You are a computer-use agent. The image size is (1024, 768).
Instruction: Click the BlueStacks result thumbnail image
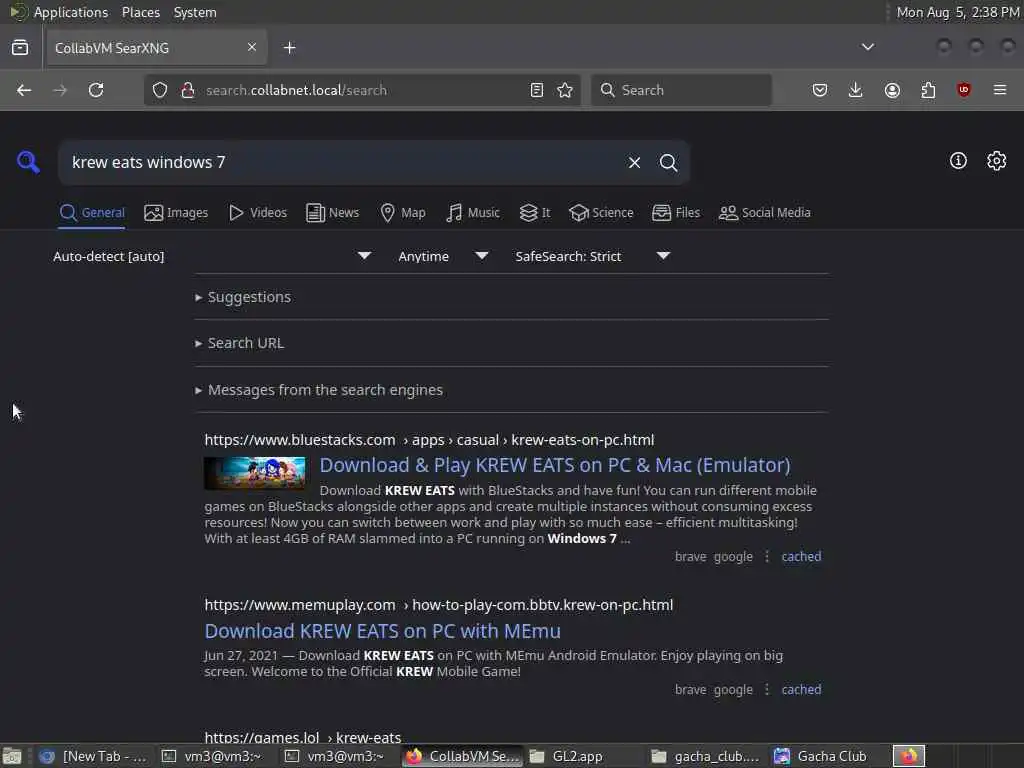255,473
